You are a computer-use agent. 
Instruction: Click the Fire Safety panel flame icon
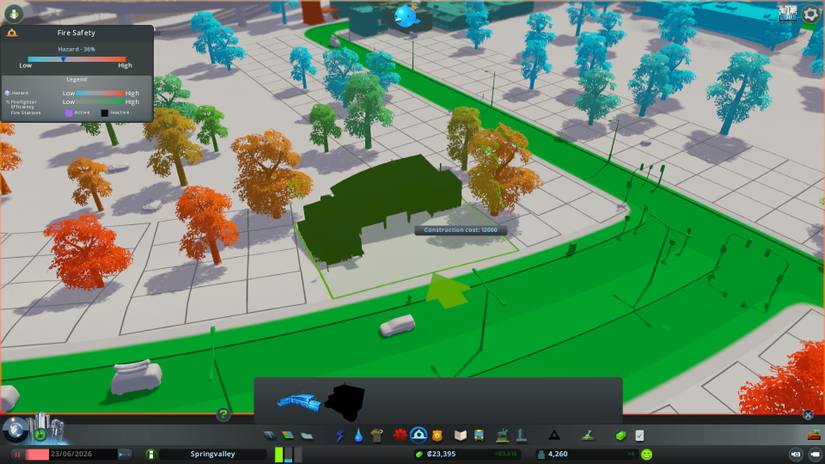pyautogui.click(x=12, y=33)
